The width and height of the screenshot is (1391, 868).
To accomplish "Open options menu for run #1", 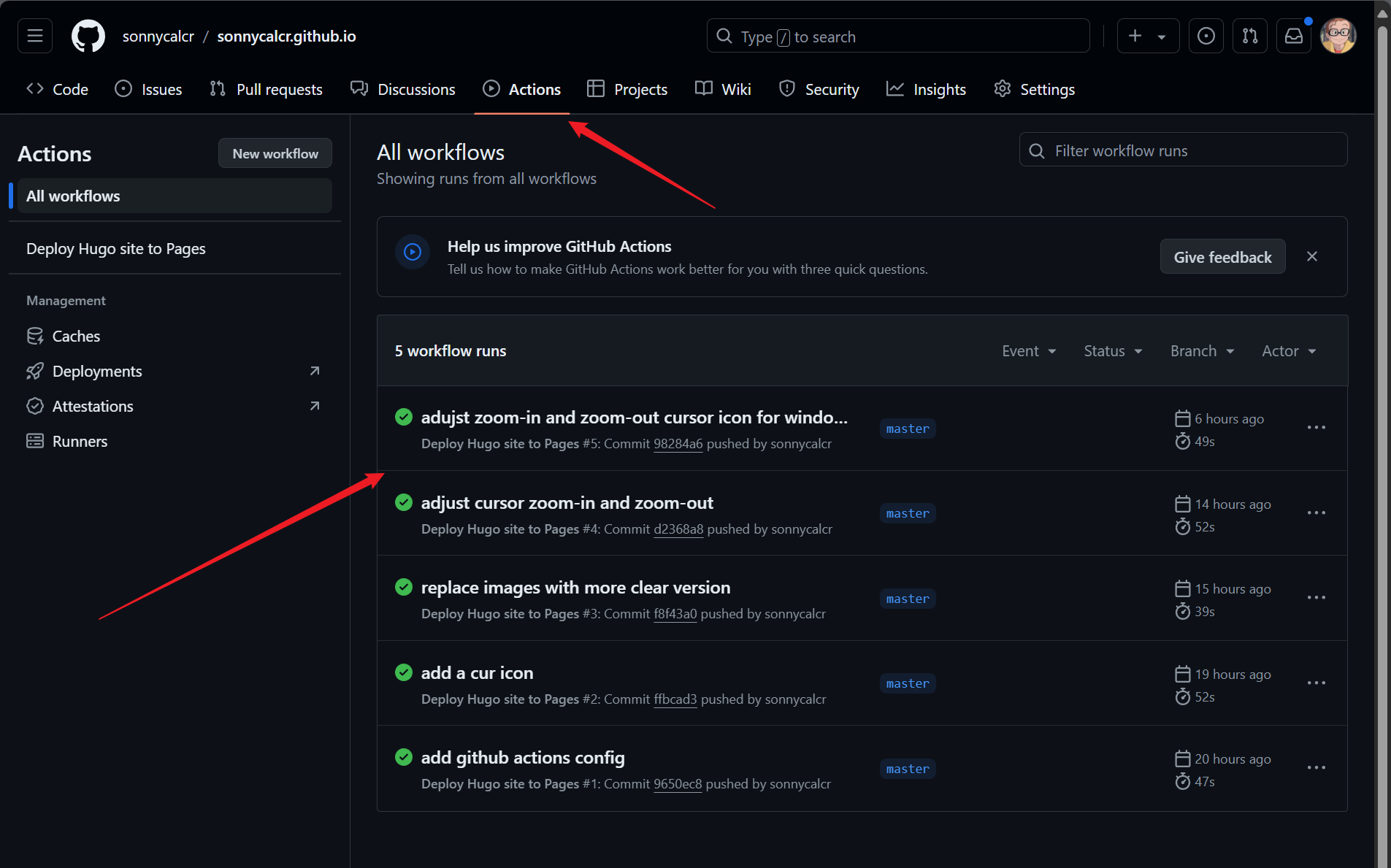I will point(1316,767).
